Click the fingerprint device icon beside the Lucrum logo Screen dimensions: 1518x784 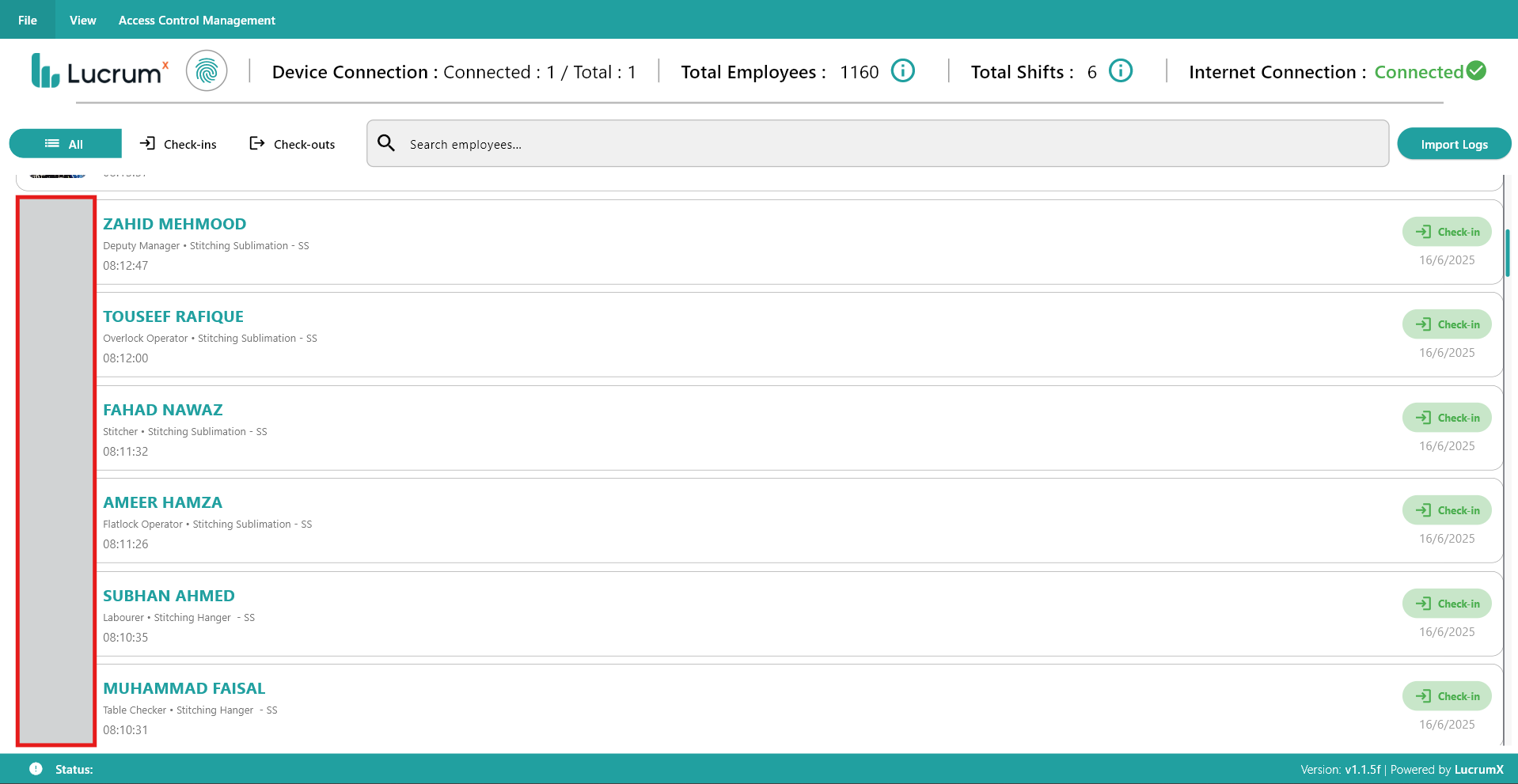point(207,70)
